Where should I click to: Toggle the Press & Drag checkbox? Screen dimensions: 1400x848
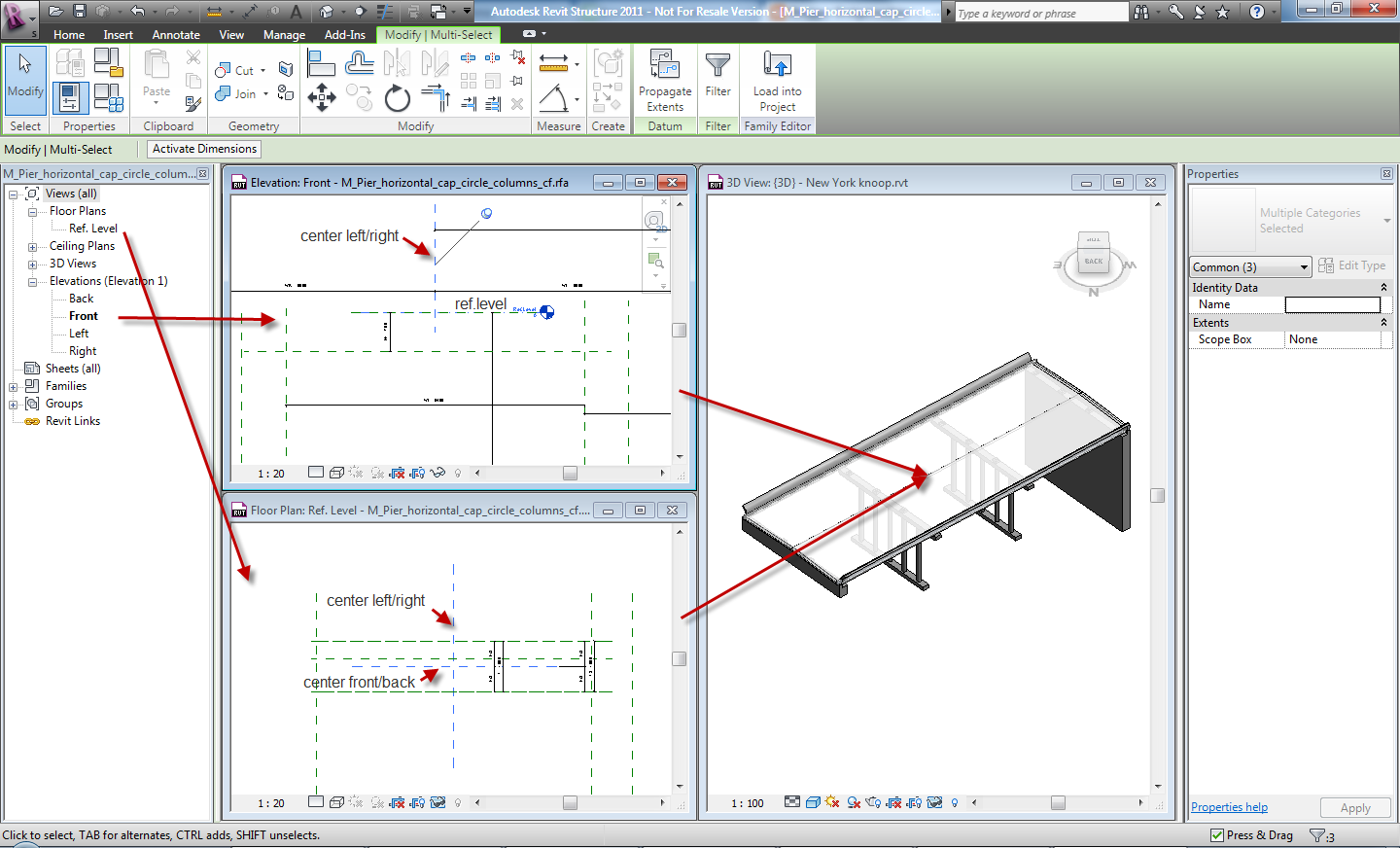point(1217,835)
